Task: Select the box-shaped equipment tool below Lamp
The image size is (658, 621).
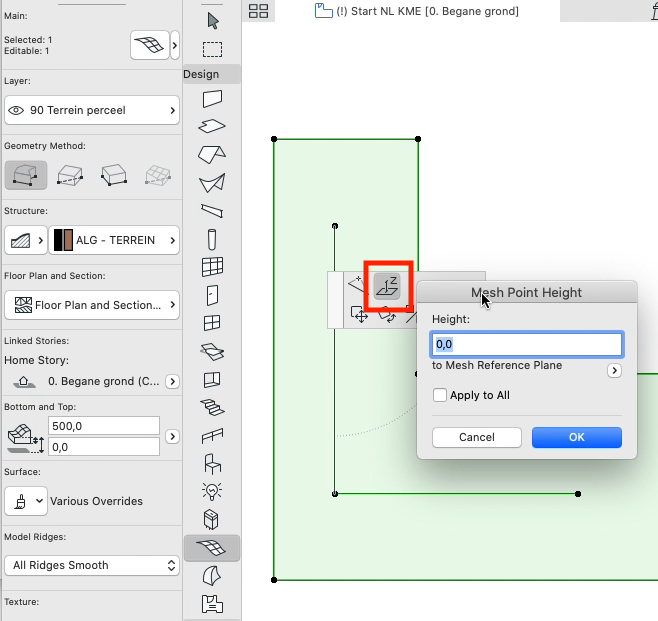Action: (x=212, y=519)
